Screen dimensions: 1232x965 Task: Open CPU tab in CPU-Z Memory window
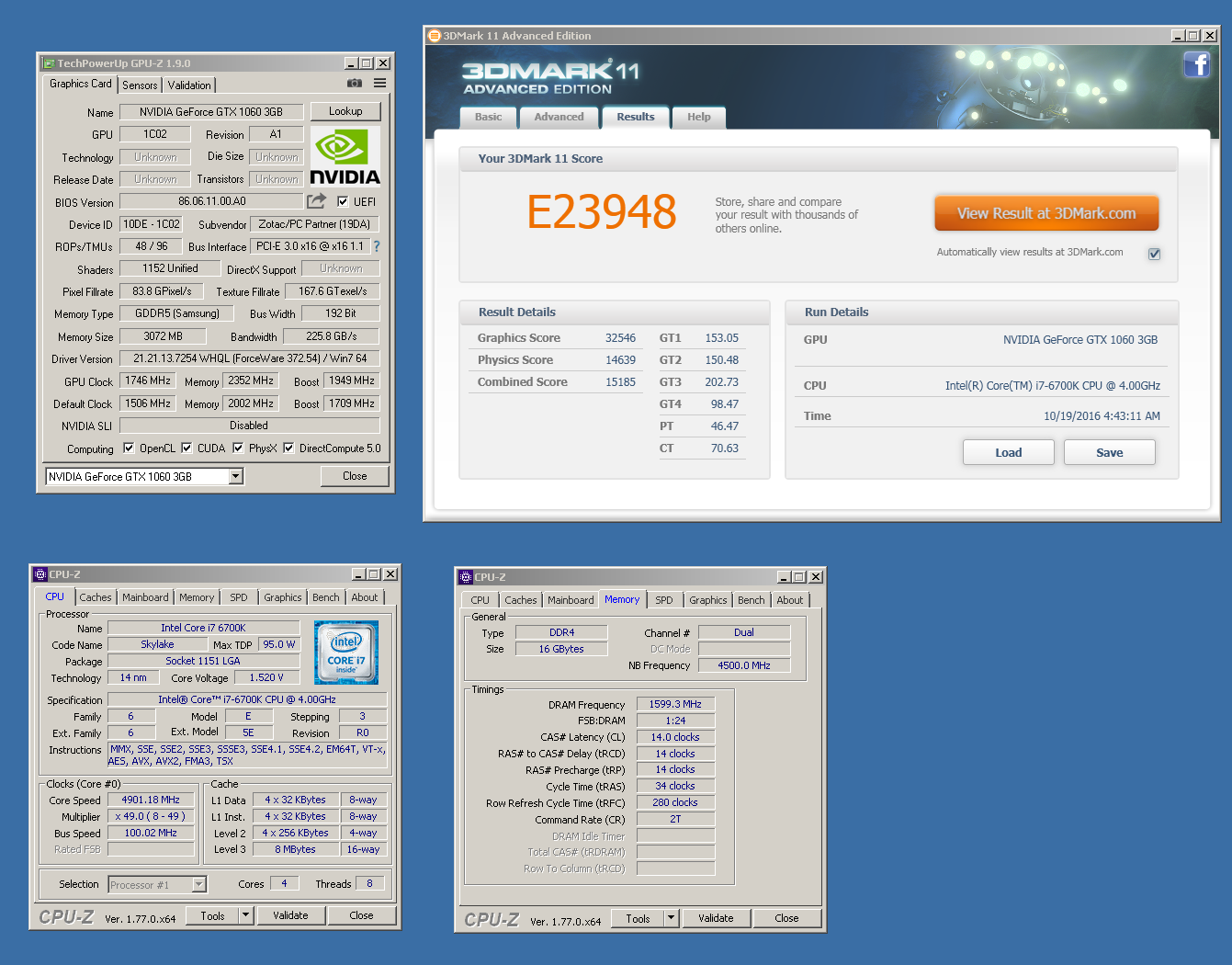click(x=480, y=600)
